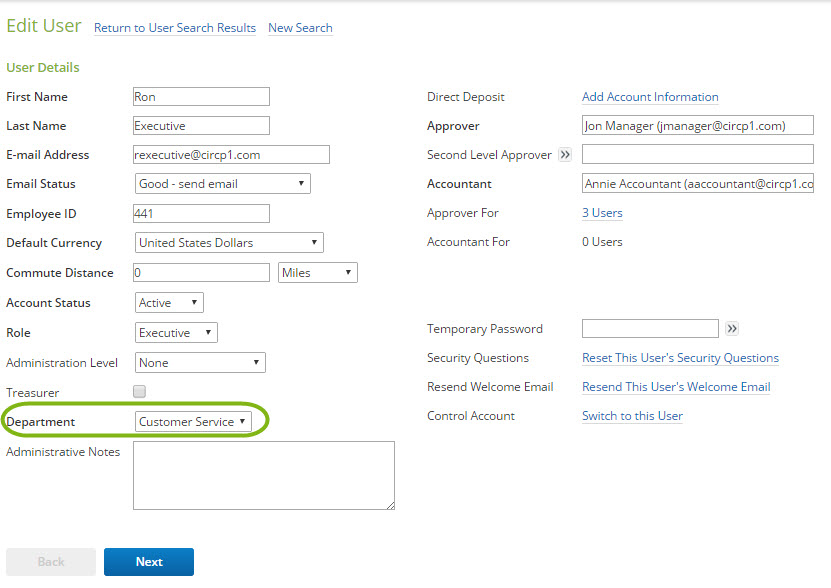Click Return to User Search Results link
The height and width of the screenshot is (588, 831).
(175, 28)
